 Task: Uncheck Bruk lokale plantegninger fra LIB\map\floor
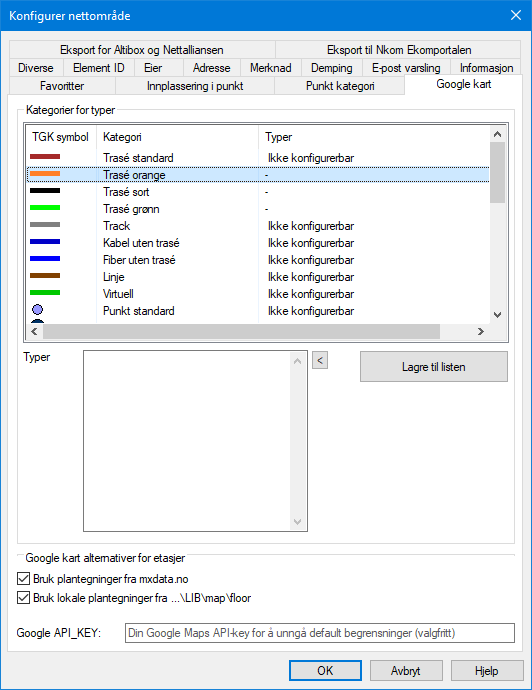tap(23, 598)
